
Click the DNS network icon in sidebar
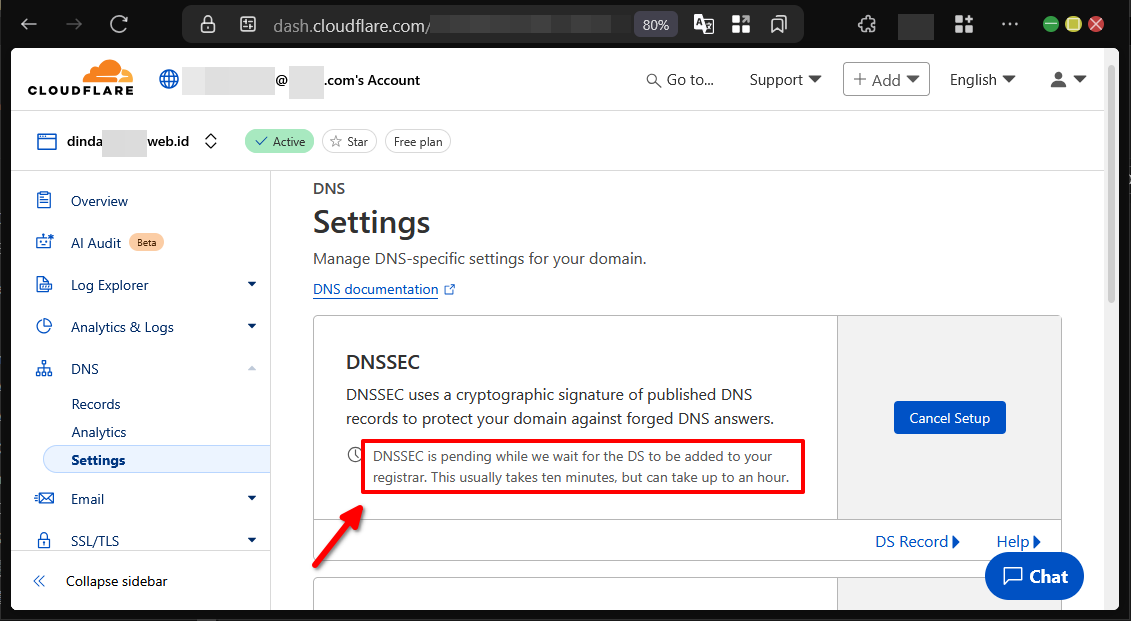pyautogui.click(x=44, y=369)
